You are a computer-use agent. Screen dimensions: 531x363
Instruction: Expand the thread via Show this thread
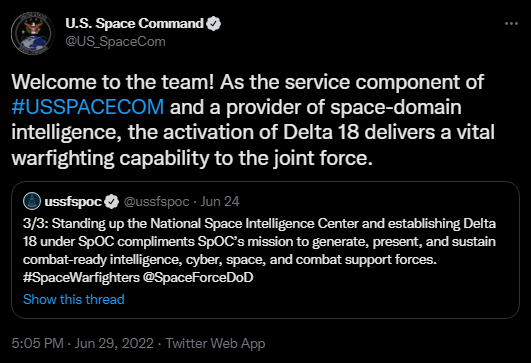click(x=74, y=299)
